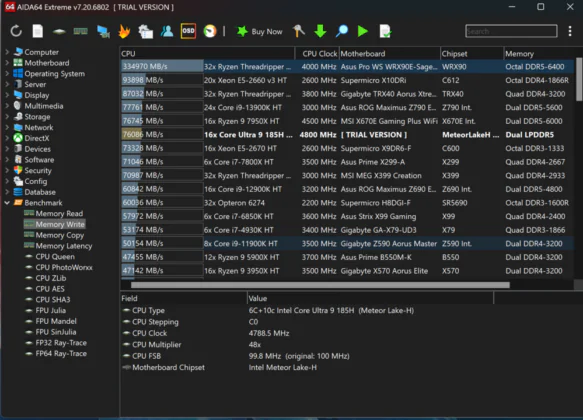The image size is (583, 420).
Task: Open the FPU Mandel benchmark
Action: click(51, 322)
